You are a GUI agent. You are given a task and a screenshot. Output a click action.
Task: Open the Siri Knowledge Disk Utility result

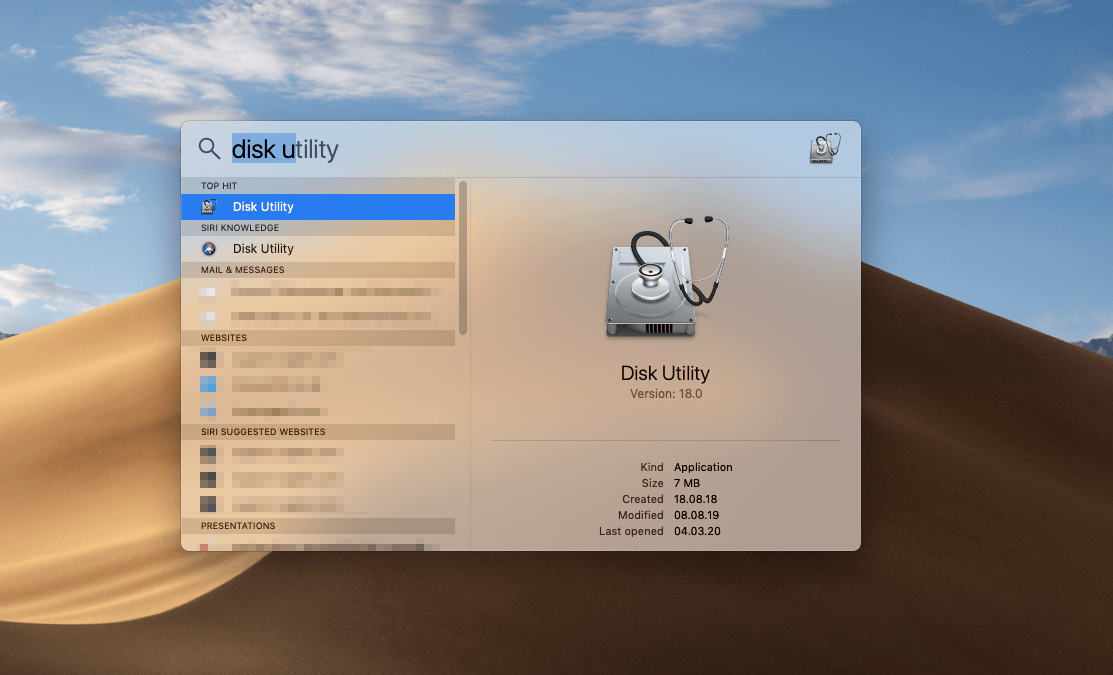click(x=318, y=248)
